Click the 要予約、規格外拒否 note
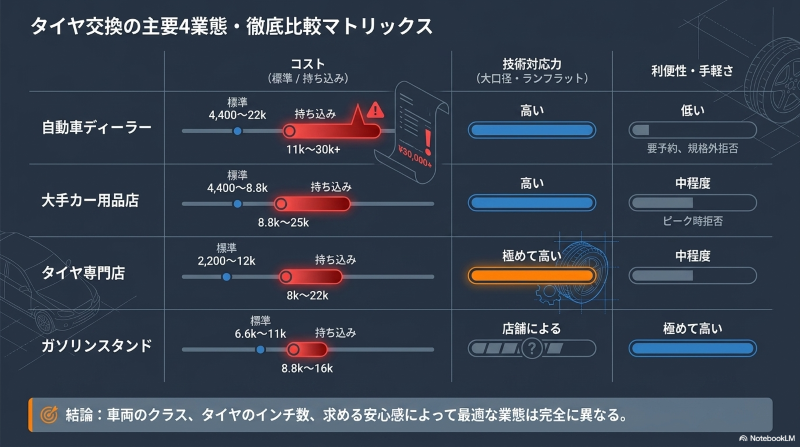The width and height of the screenshot is (800, 447). tap(692, 148)
